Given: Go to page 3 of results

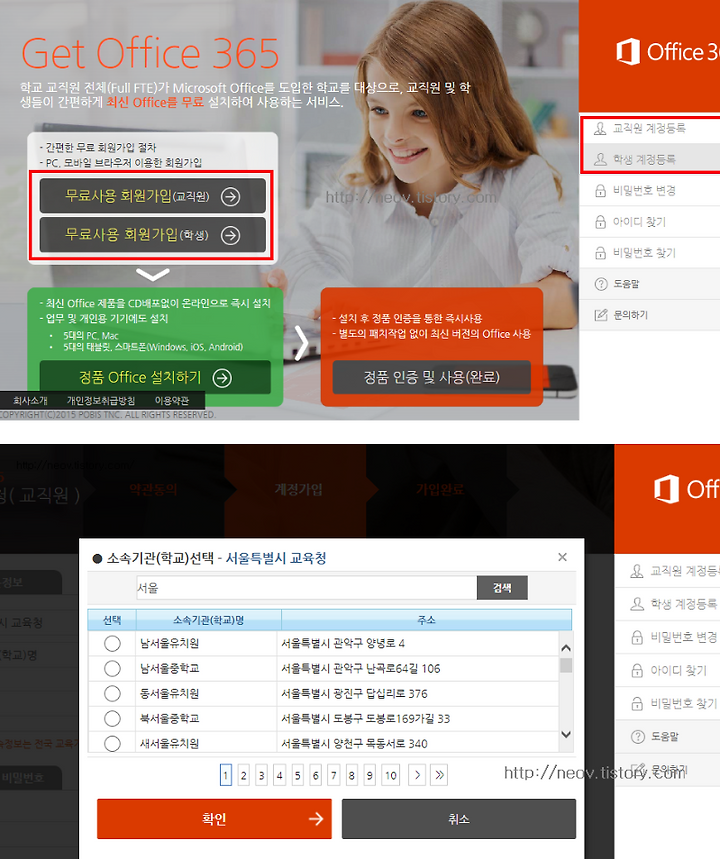Looking at the screenshot, I should (262, 775).
